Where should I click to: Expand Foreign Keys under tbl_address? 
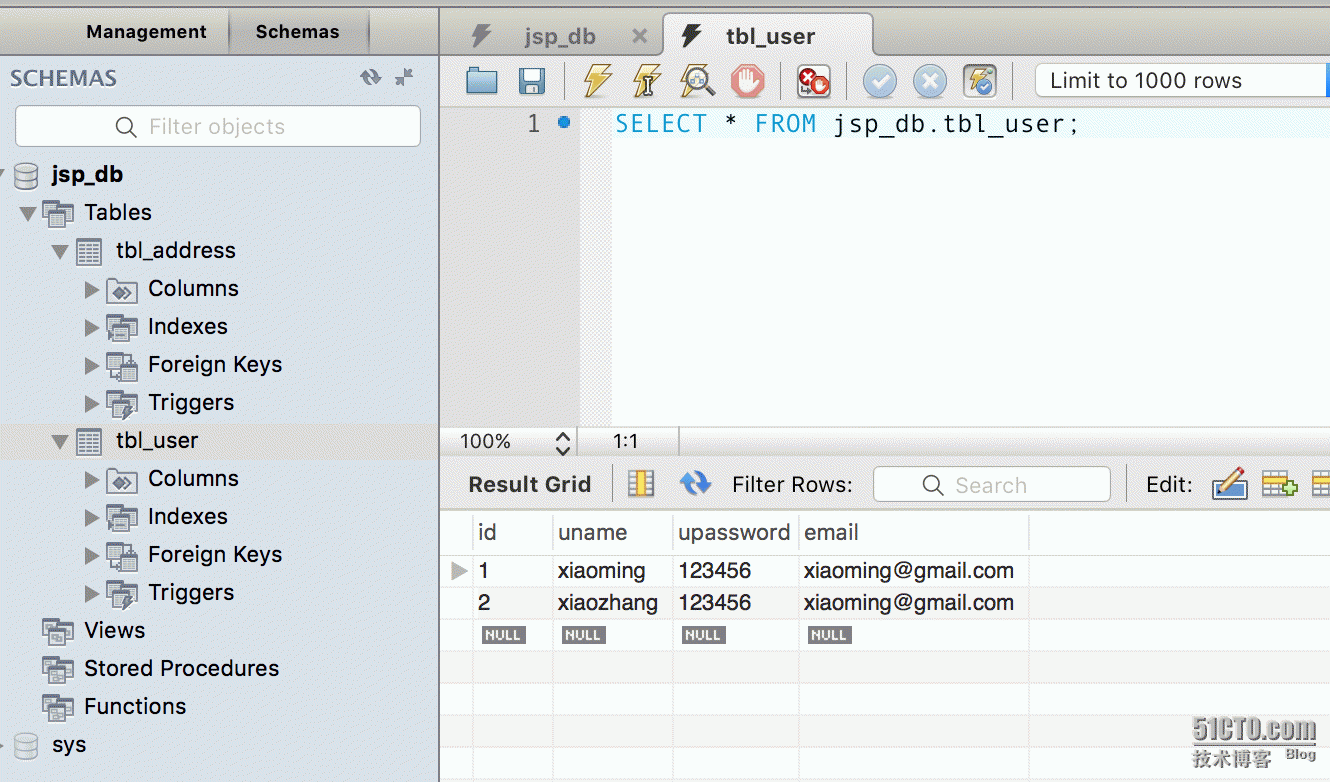[92, 365]
